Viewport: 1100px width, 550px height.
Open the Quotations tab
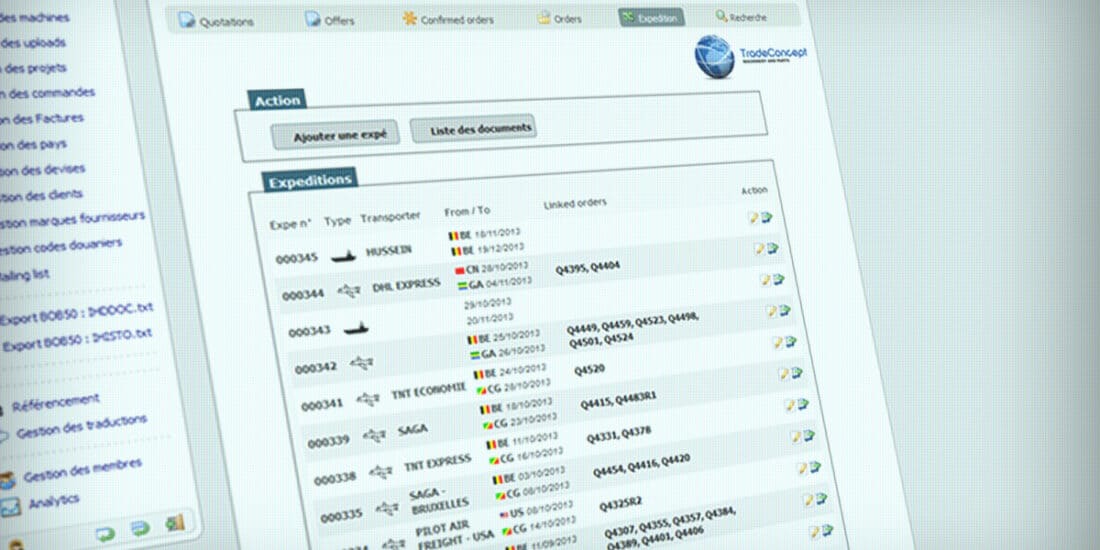pyautogui.click(x=216, y=21)
